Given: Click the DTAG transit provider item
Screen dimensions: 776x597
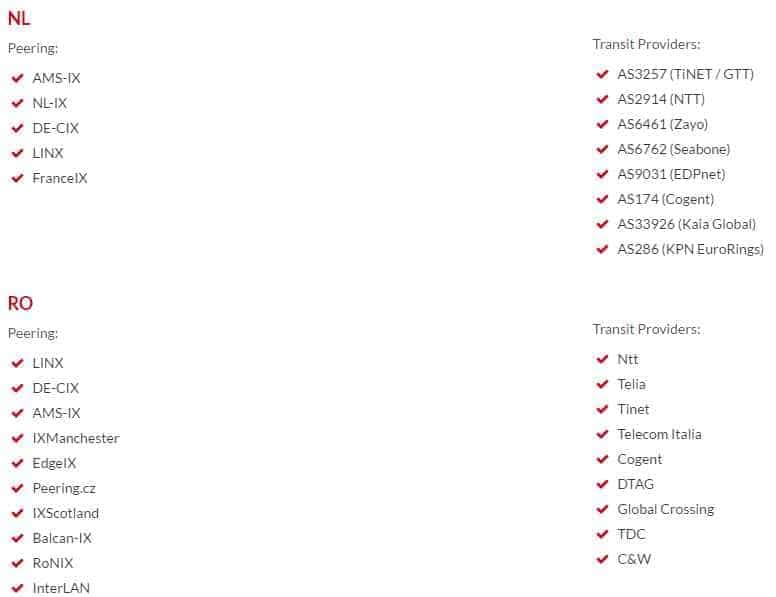Looking at the screenshot, I should coord(635,484).
